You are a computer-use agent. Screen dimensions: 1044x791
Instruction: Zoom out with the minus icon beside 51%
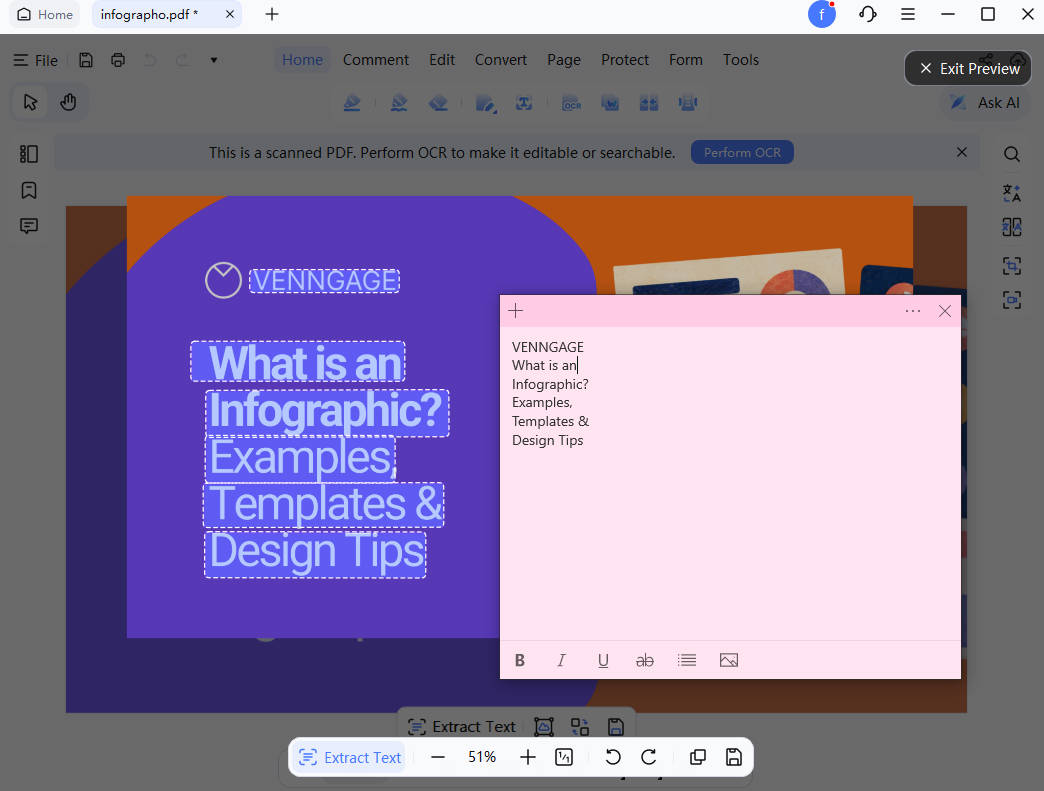(437, 757)
